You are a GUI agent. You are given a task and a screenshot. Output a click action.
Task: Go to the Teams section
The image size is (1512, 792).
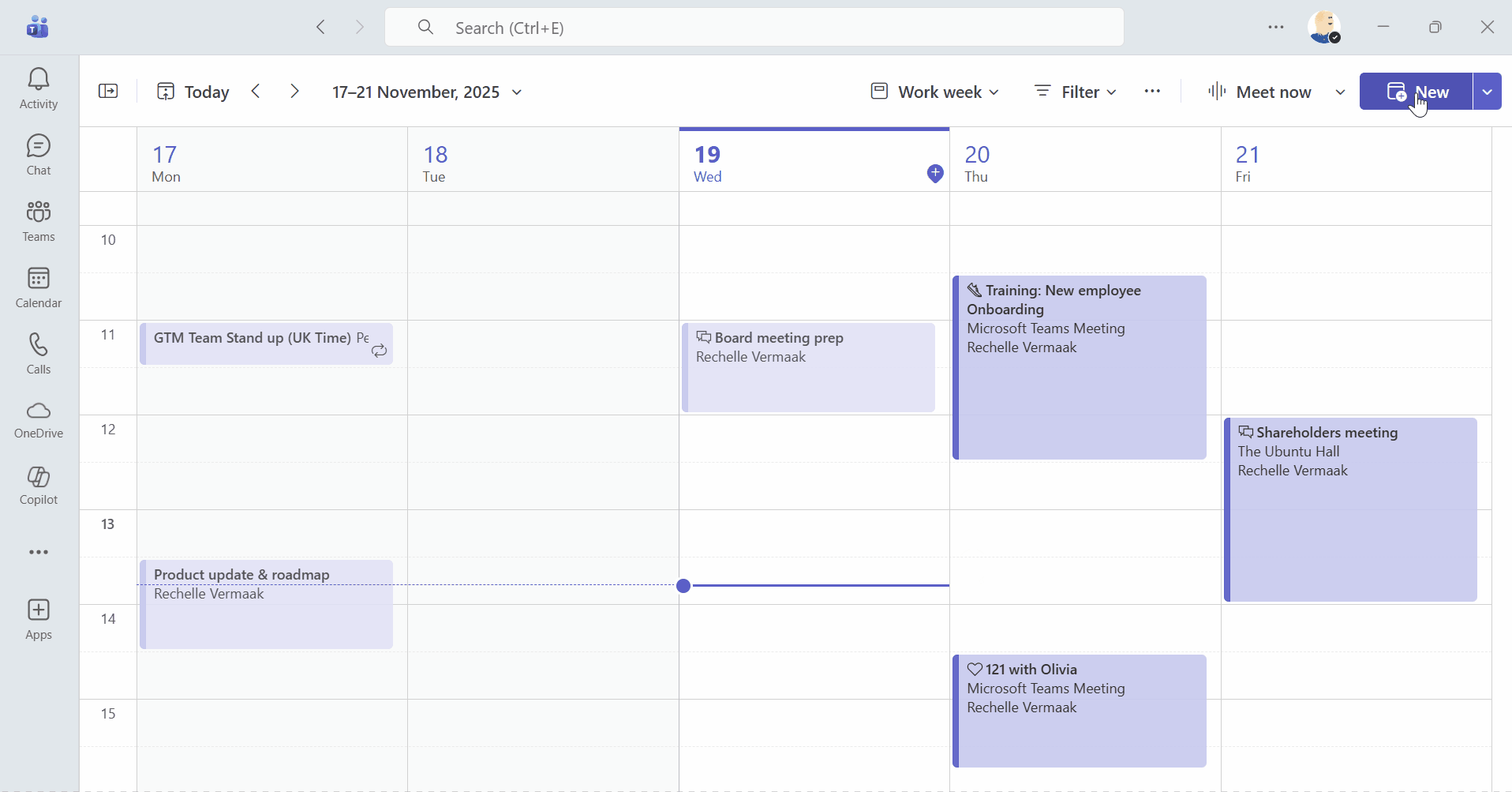(x=38, y=219)
